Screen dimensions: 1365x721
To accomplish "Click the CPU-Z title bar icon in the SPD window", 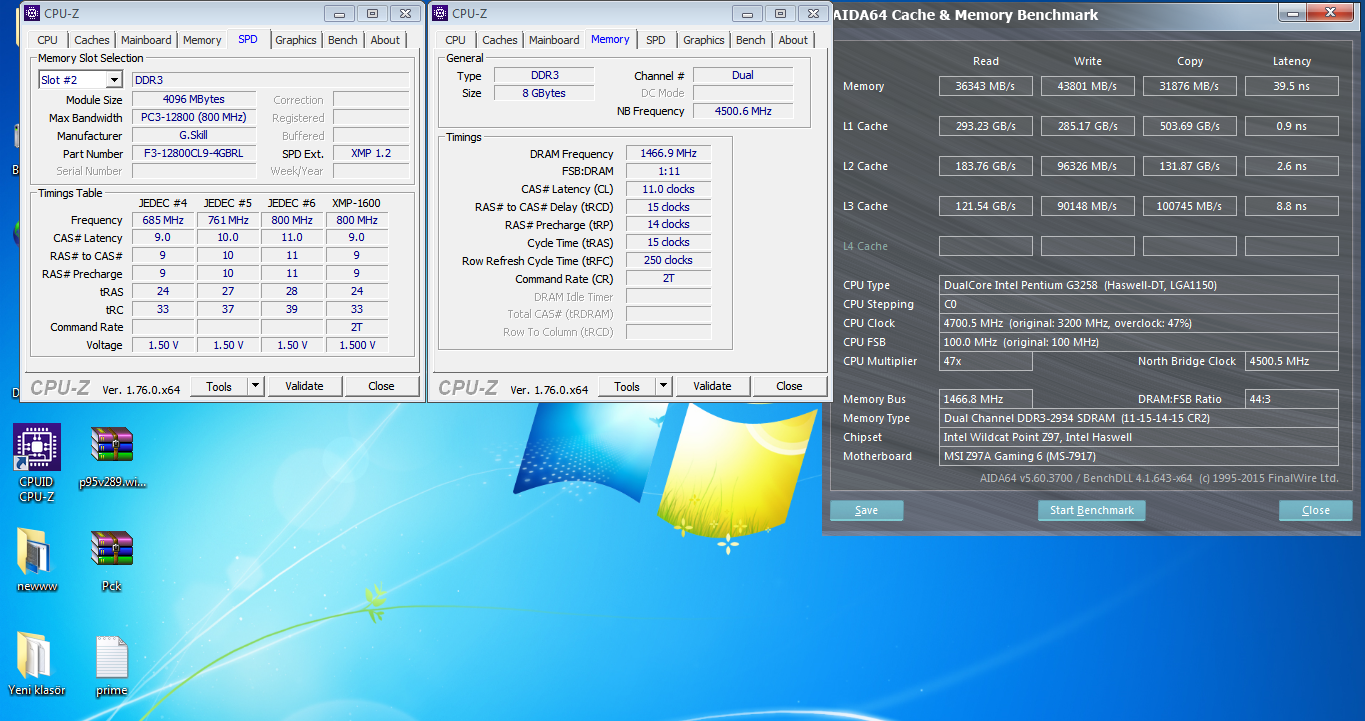I will [31, 13].
